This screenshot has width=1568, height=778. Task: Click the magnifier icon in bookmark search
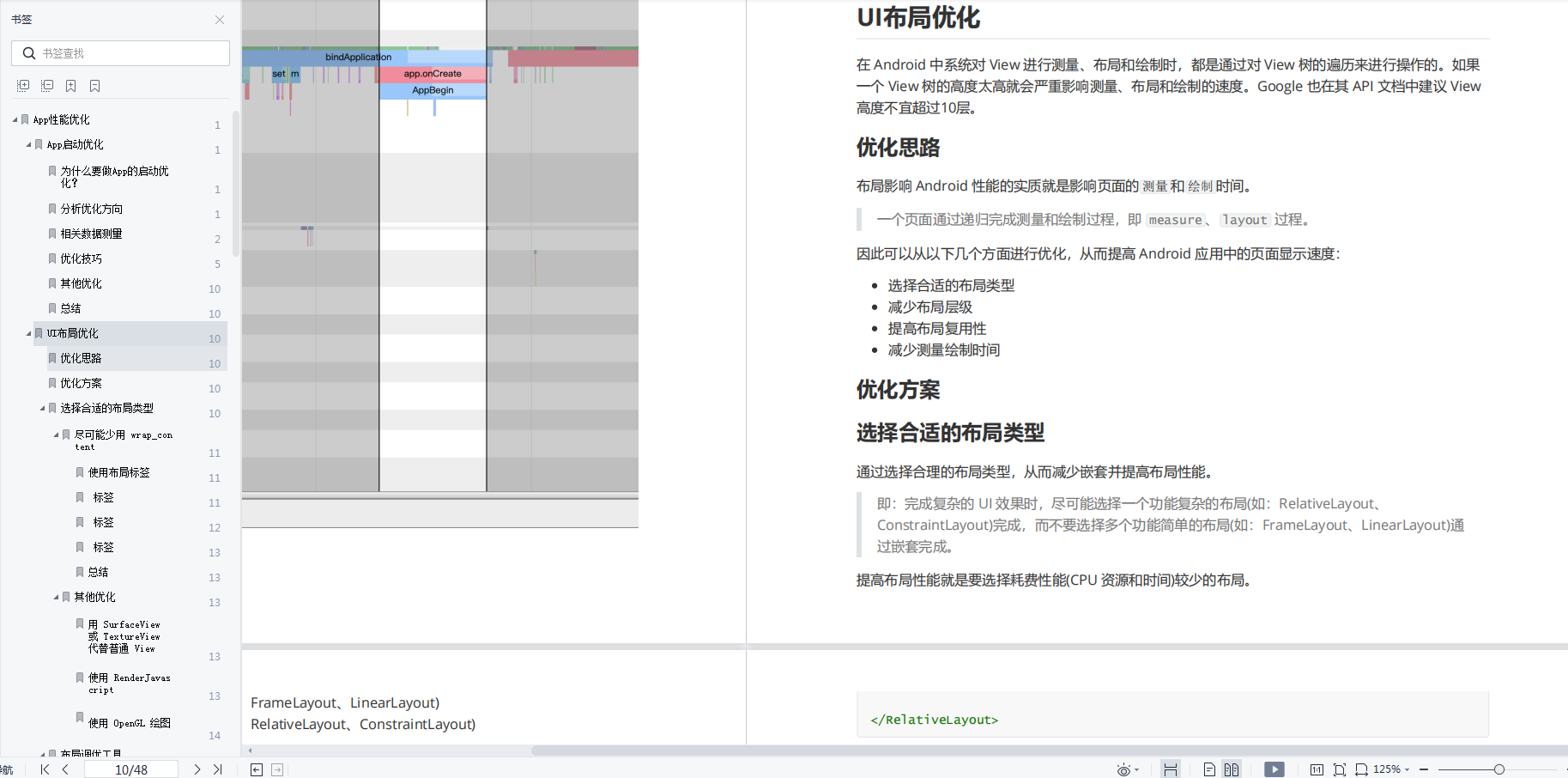pos(29,53)
